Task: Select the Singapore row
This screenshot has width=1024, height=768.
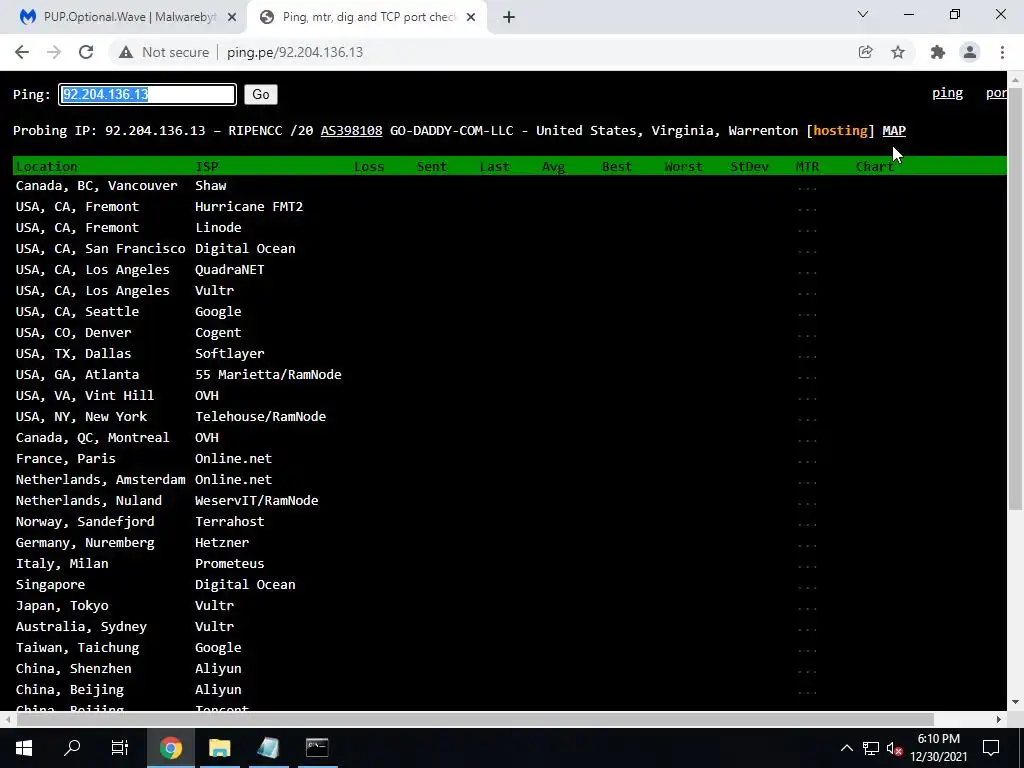Action: point(509,584)
